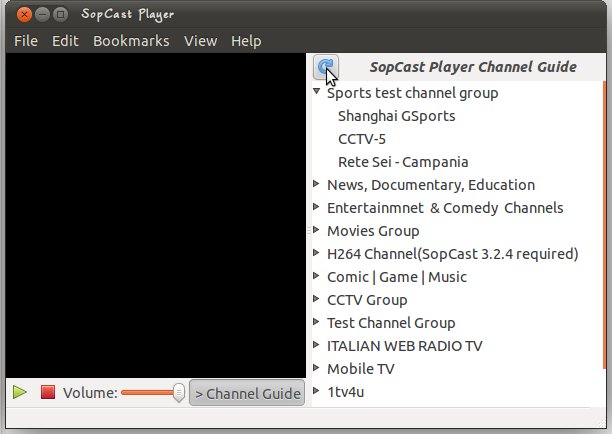The image size is (612, 434).
Task: Select the Comic | Game | Music row
Action: pyautogui.click(x=457, y=277)
